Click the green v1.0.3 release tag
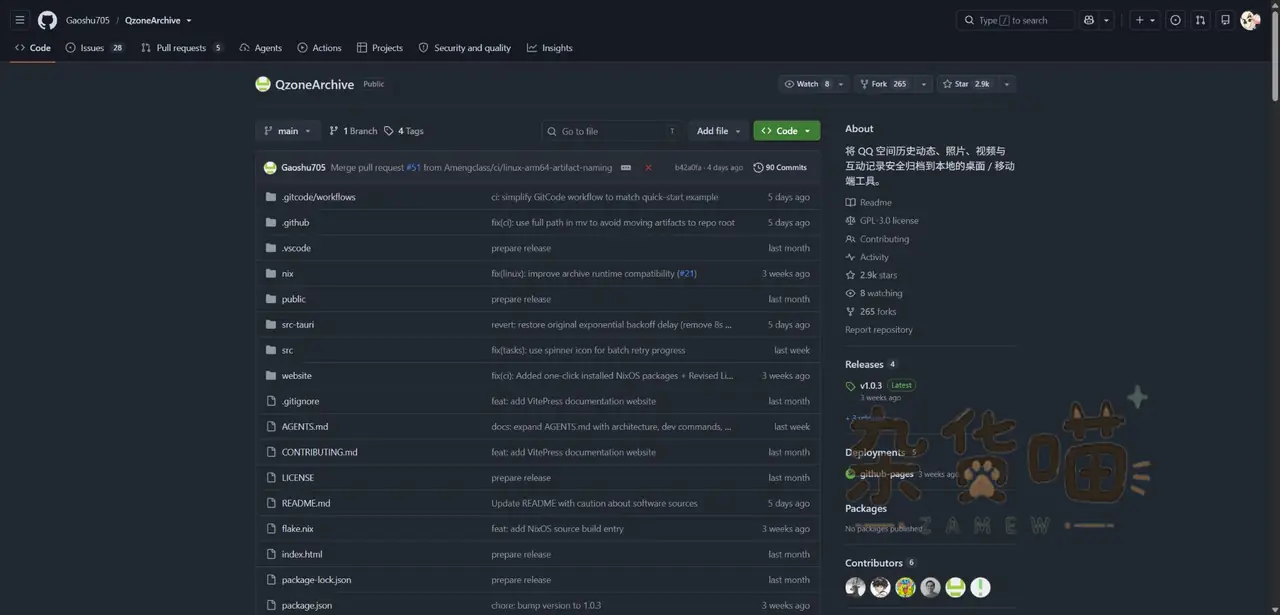Screen dimensions: 1280x615 (870, 385)
